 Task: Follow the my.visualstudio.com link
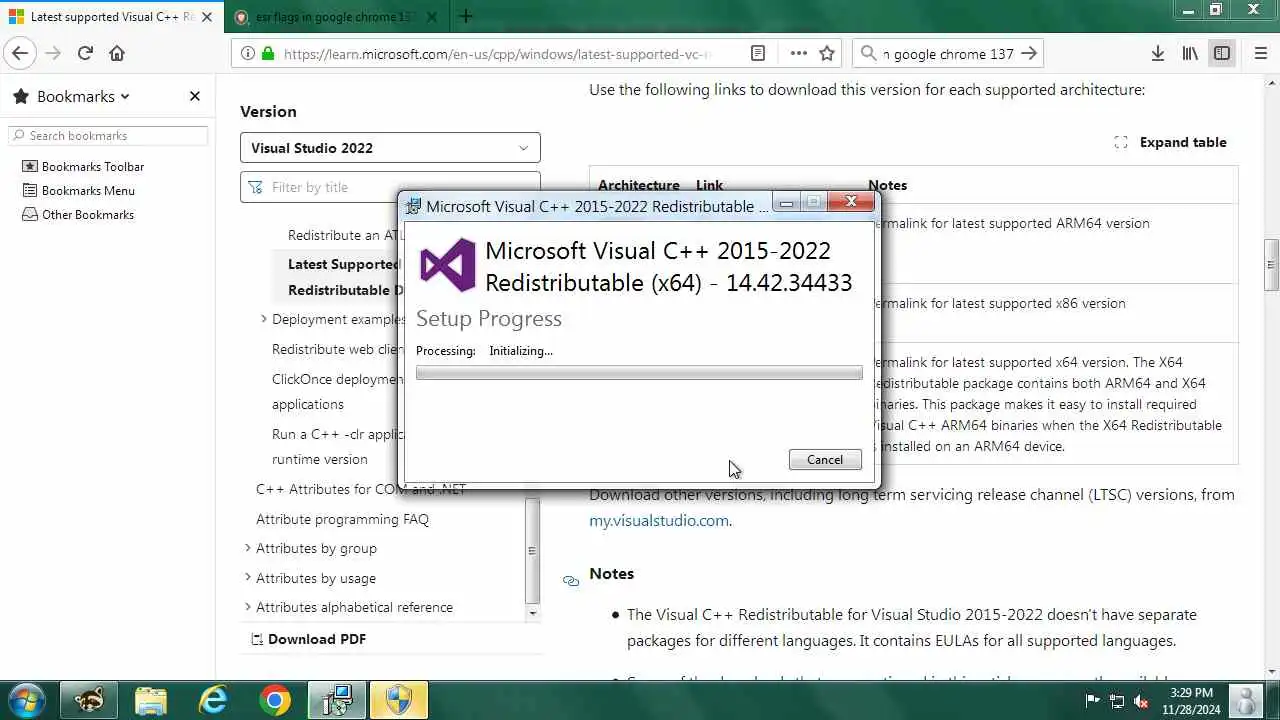click(659, 520)
